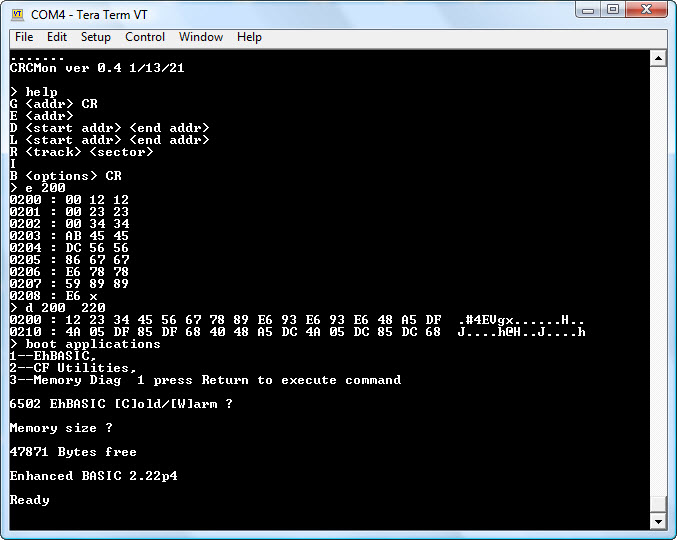Click the "Memory size ?" terminal line
This screenshot has height=540, width=677.
coord(61,428)
